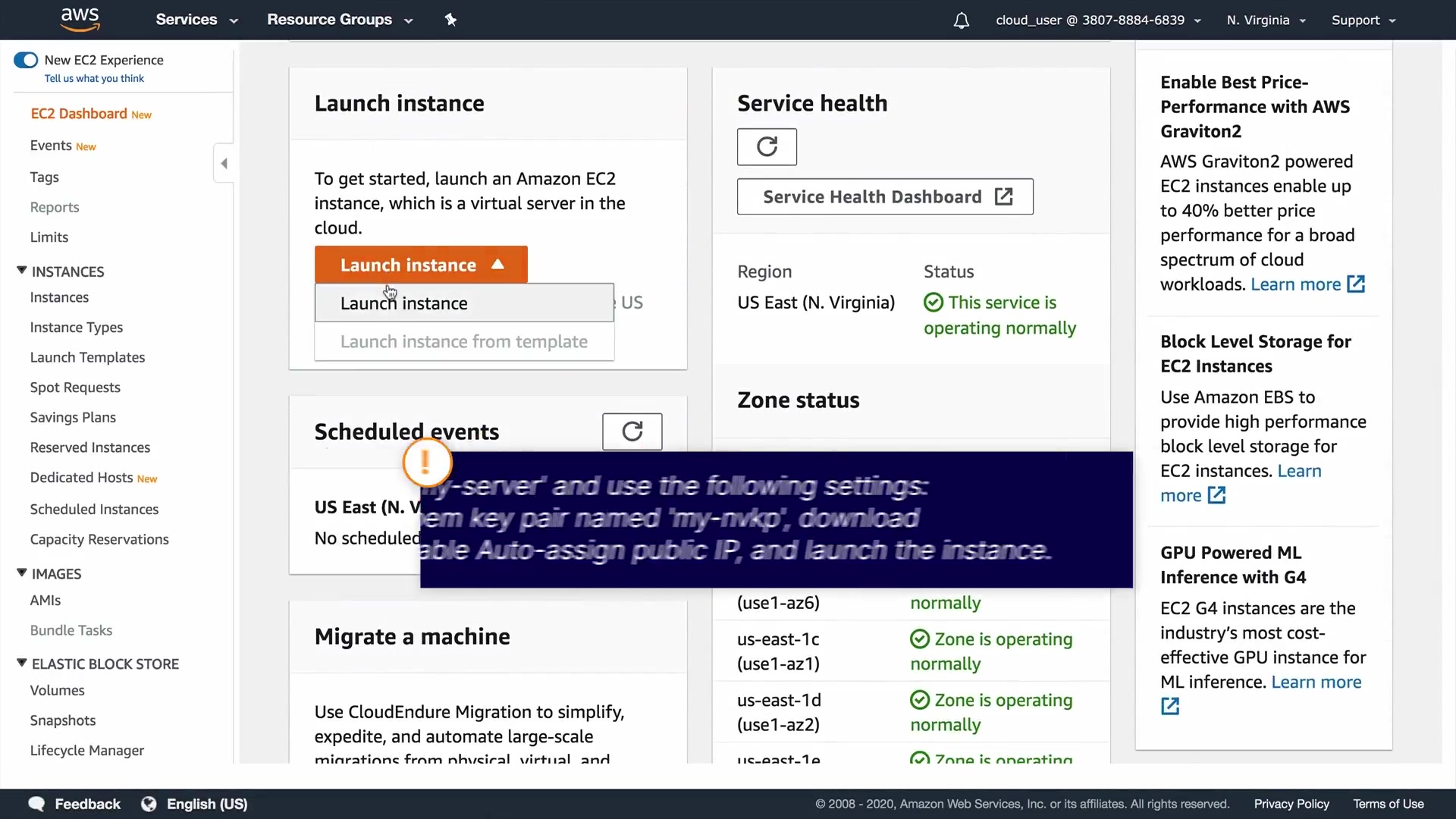Click the AWS logo home icon

(x=80, y=20)
